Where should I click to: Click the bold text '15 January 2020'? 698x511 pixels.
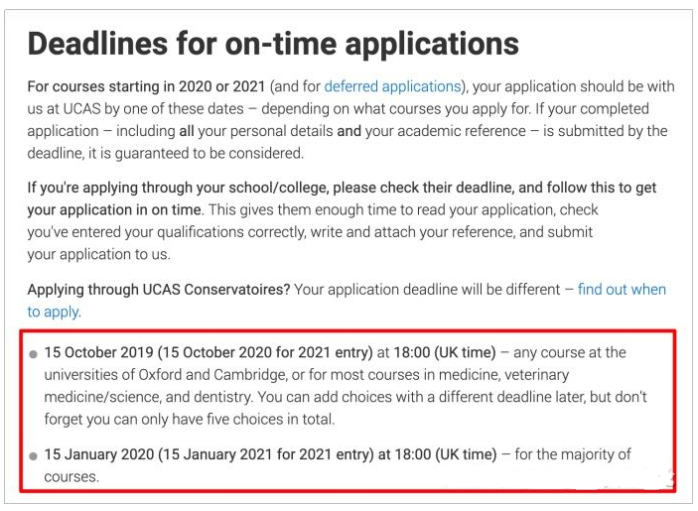[99, 454]
